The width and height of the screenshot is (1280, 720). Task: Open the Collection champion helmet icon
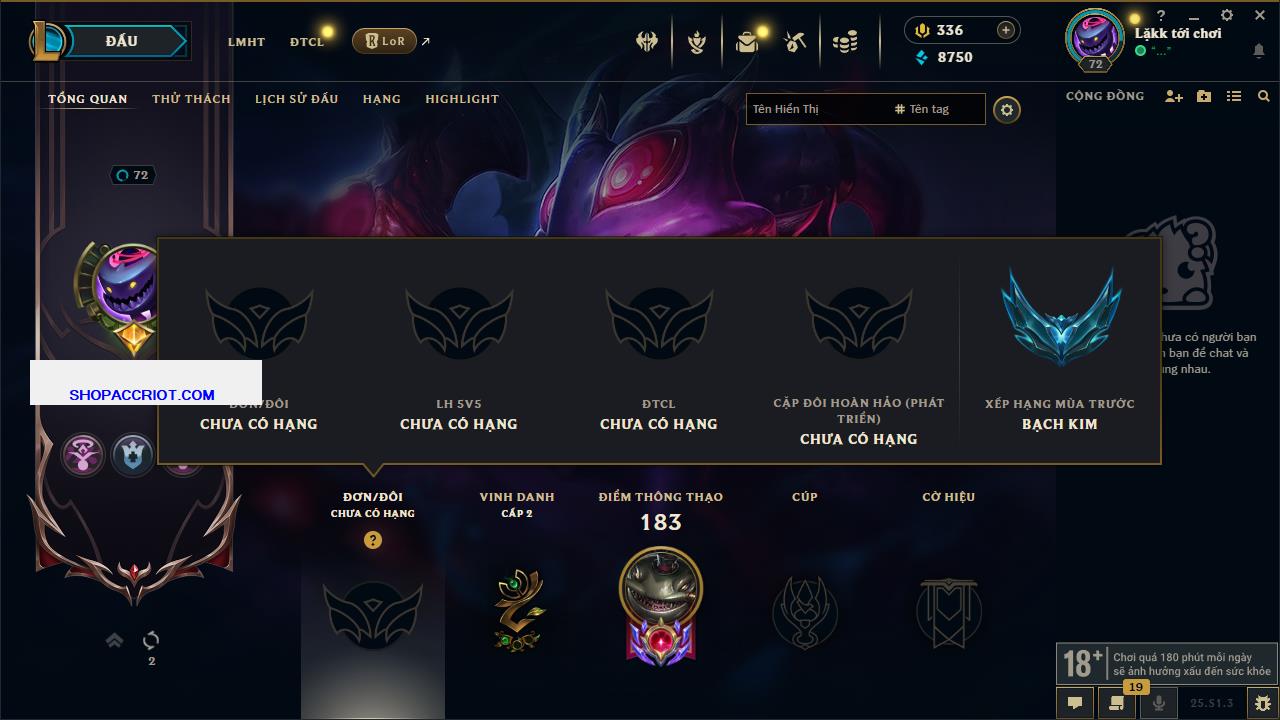tap(647, 42)
